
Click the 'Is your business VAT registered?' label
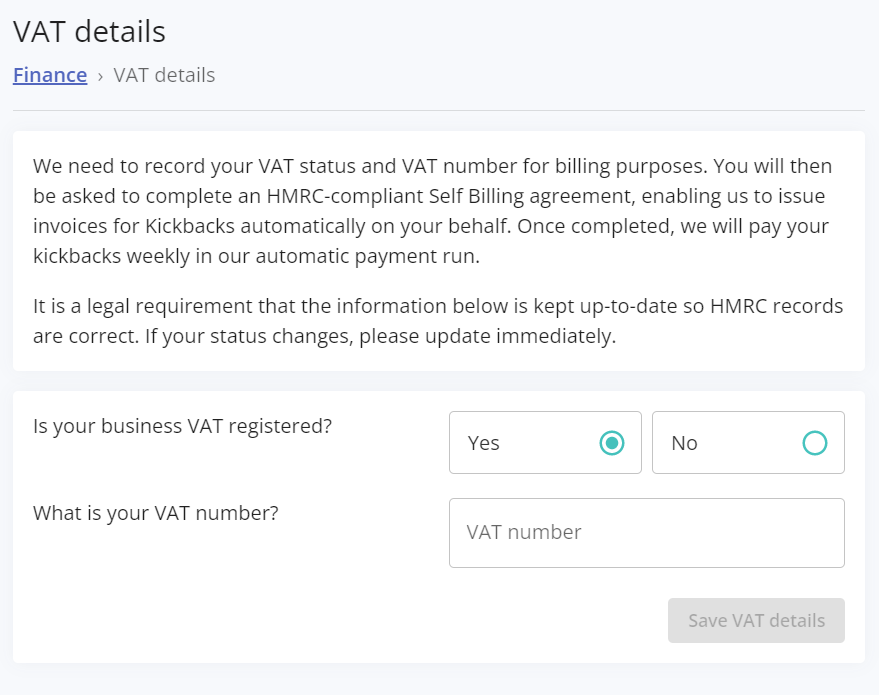click(x=182, y=426)
